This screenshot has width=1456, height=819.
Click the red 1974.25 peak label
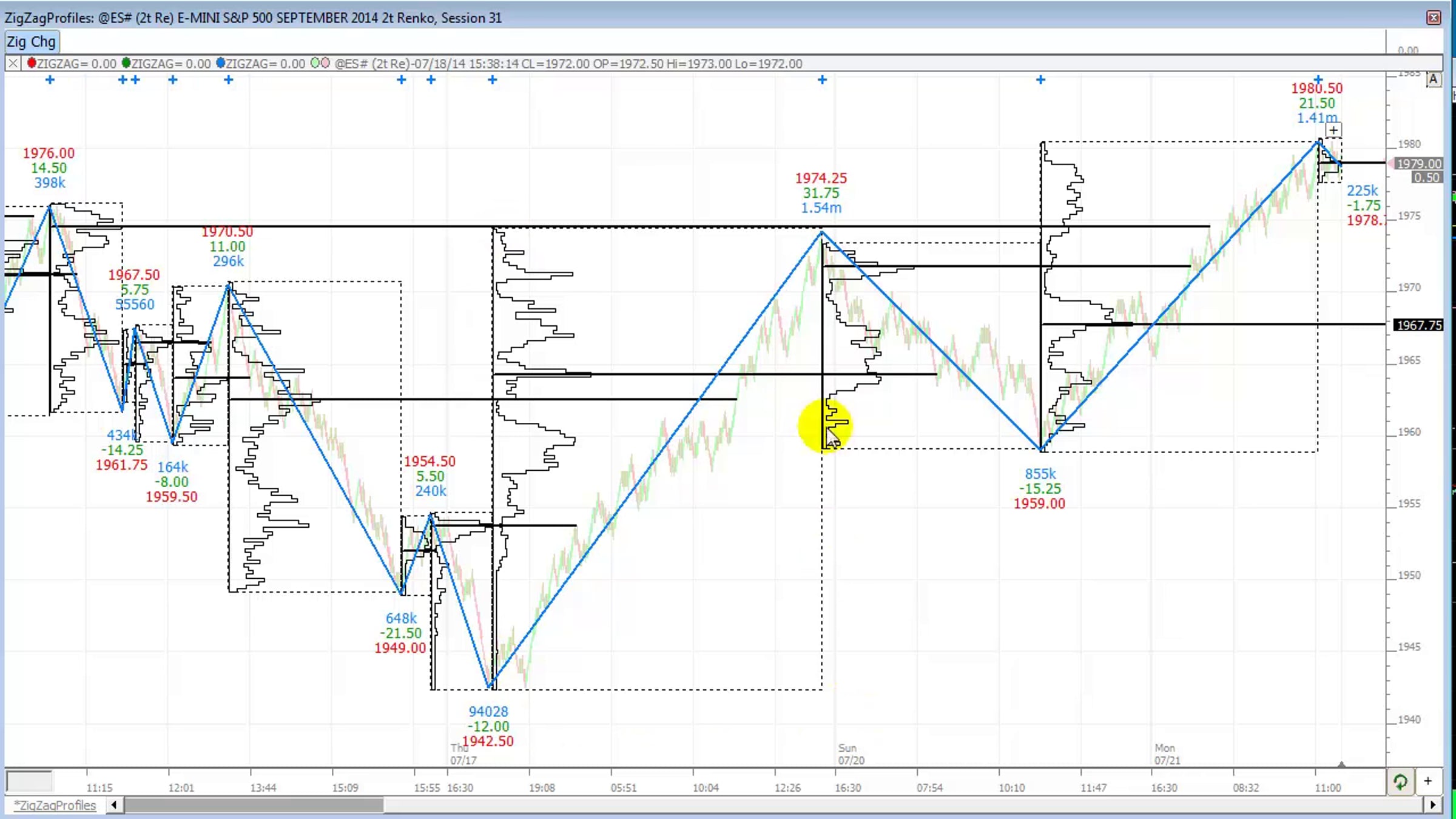tap(821, 178)
